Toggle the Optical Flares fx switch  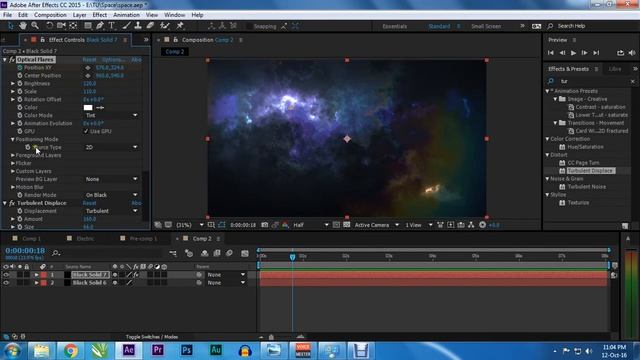12,60
